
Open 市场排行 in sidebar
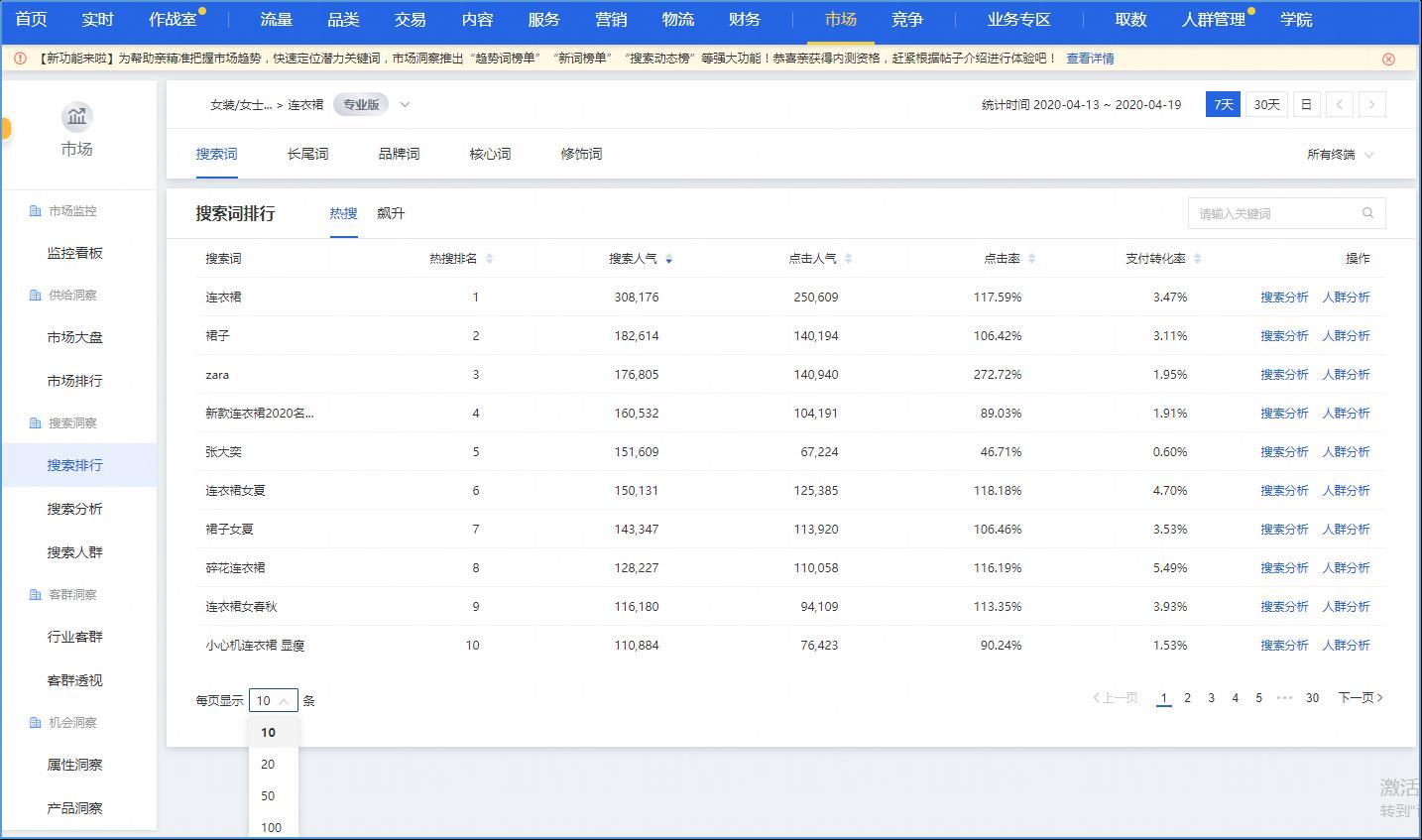pyautogui.click(x=75, y=381)
